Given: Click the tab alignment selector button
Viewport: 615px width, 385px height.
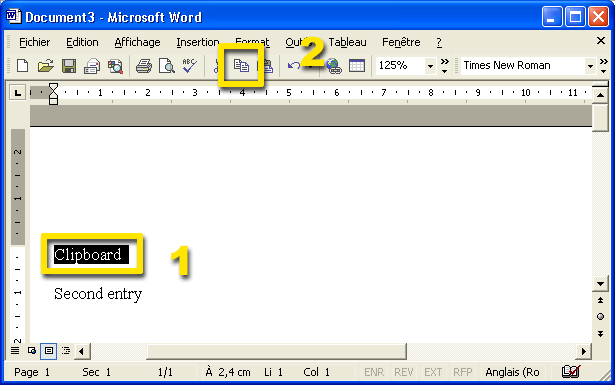Looking at the screenshot, I should 18,93.
